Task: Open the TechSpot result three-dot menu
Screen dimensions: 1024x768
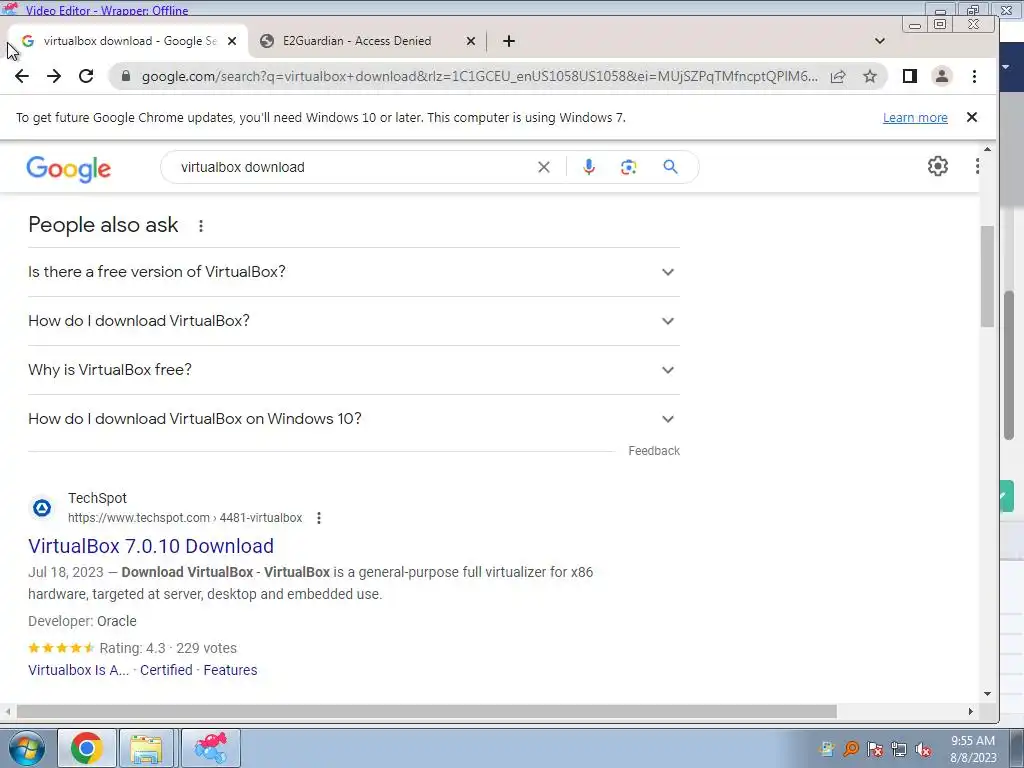Action: (319, 518)
